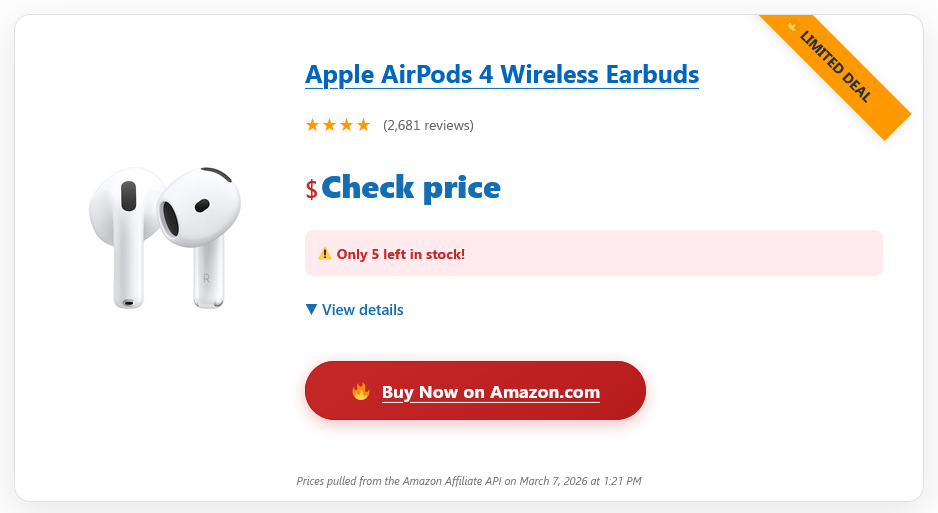The width and height of the screenshot is (938, 513).
Task: Open the Apple AirPods 4 Wireless Earbuds title link
Action: click(x=501, y=74)
